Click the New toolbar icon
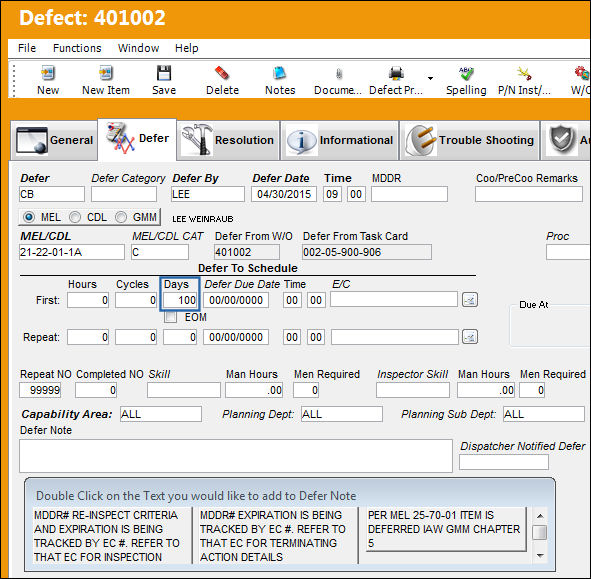 click(48, 73)
